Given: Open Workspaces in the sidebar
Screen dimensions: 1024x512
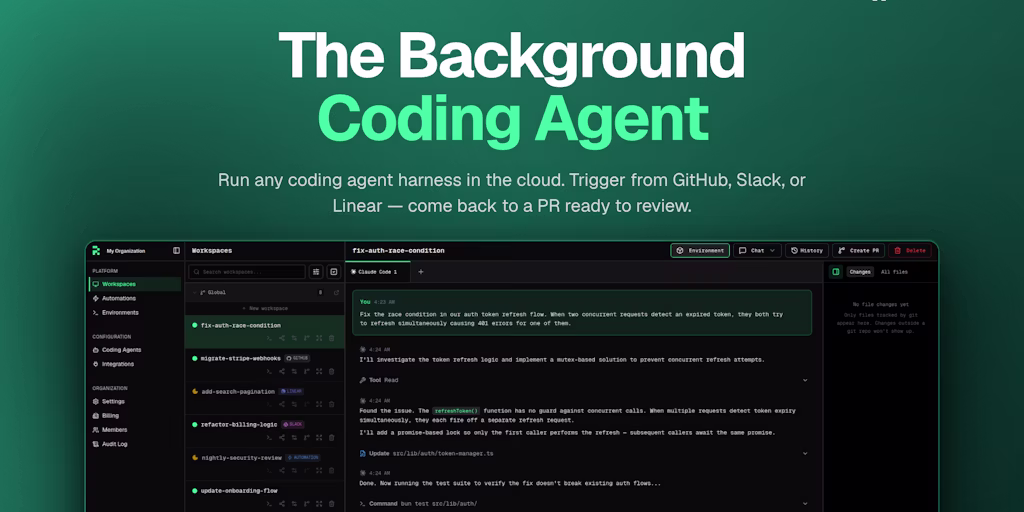Looking at the screenshot, I should pyautogui.click(x=135, y=284).
